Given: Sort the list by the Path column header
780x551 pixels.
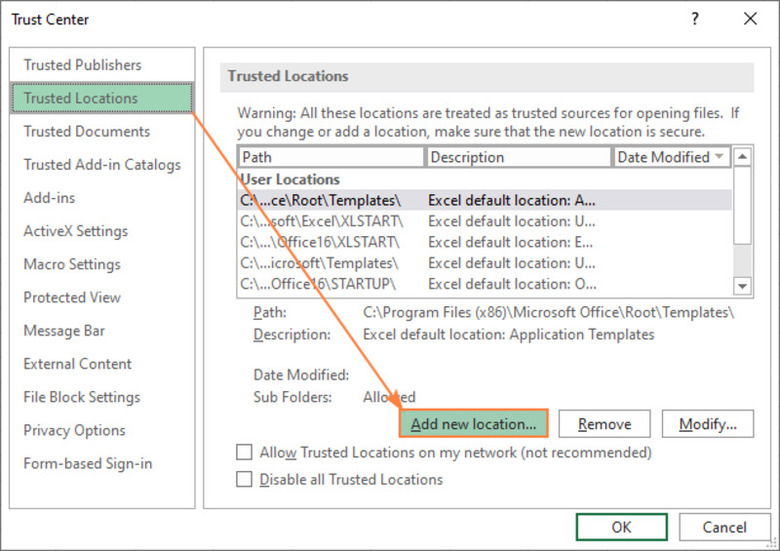Looking at the screenshot, I should tap(331, 157).
